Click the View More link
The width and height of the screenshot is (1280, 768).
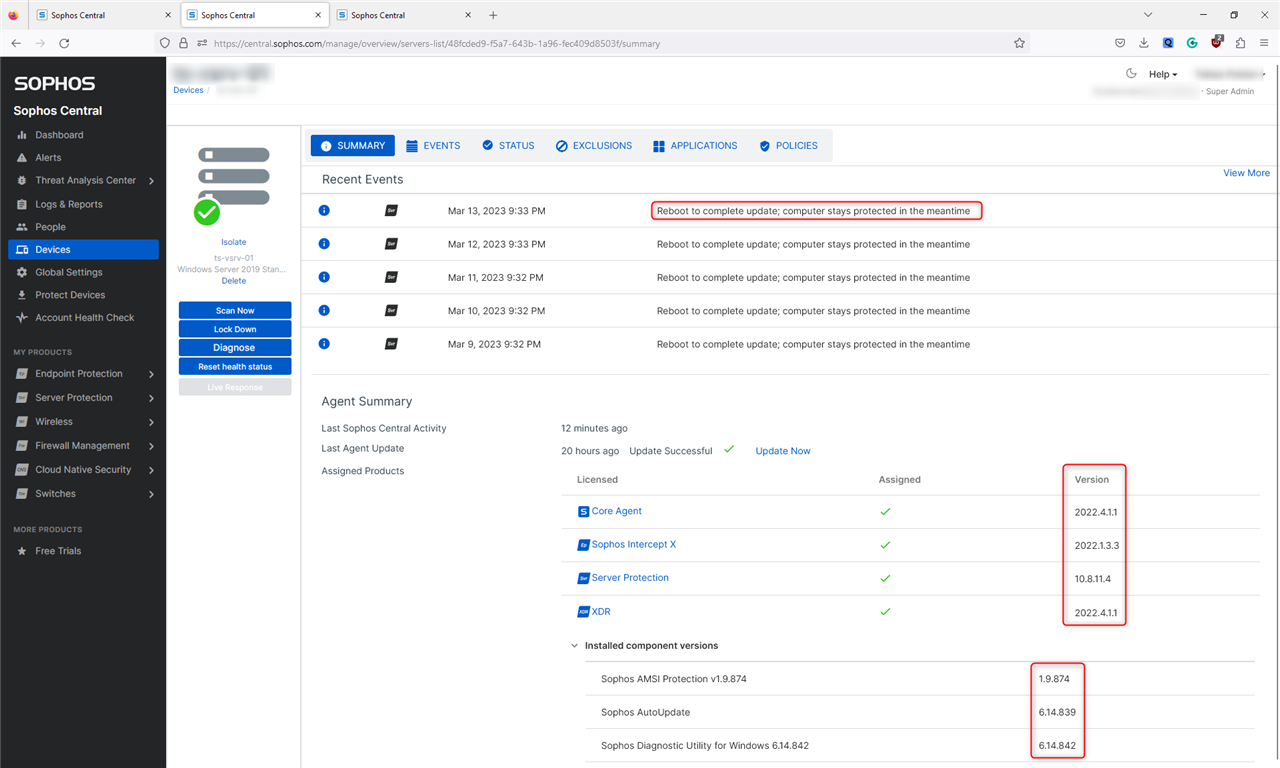coord(1246,173)
